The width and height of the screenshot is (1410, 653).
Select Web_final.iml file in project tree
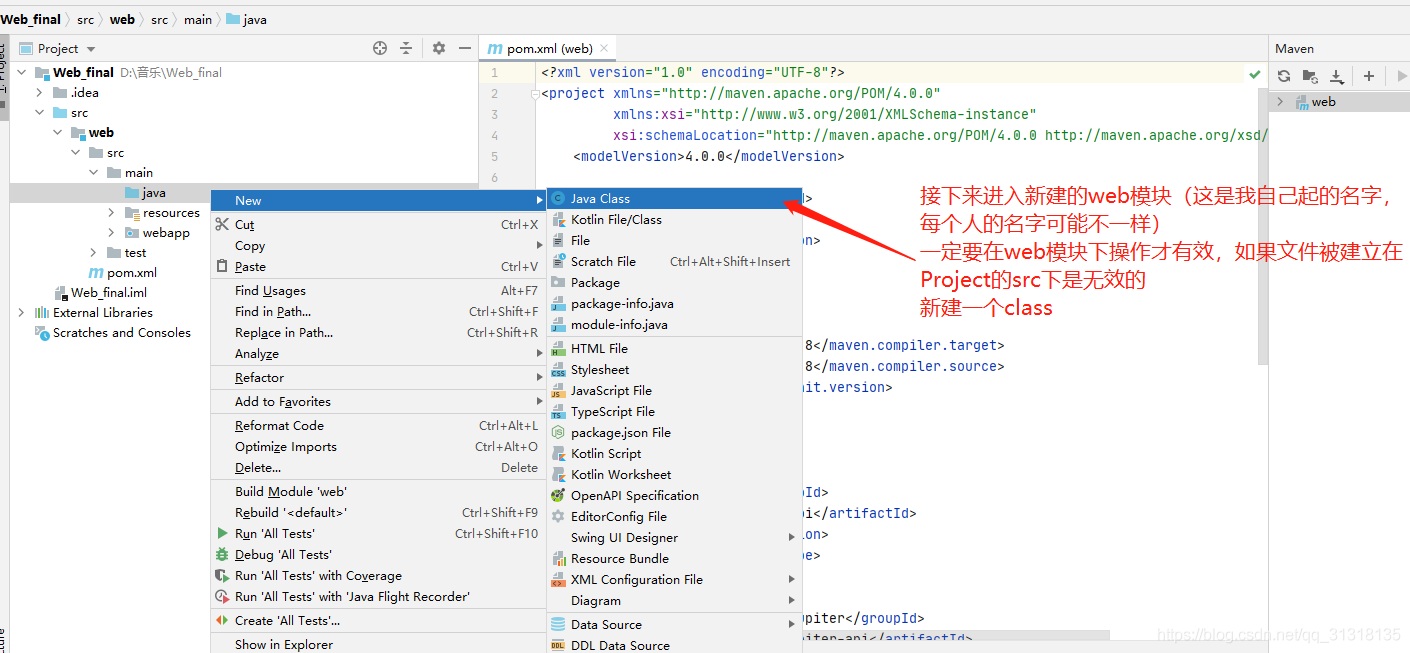click(109, 292)
